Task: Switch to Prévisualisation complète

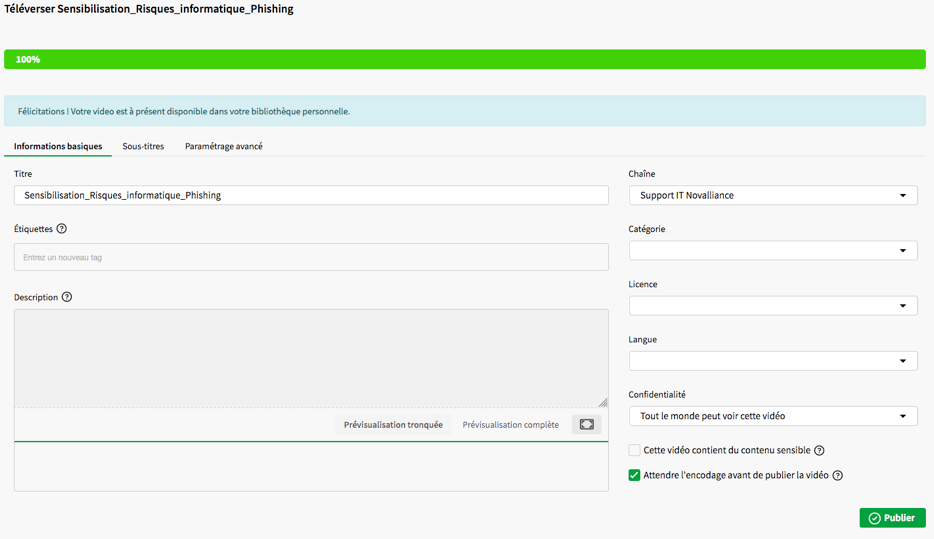Action: pyautogui.click(x=510, y=425)
